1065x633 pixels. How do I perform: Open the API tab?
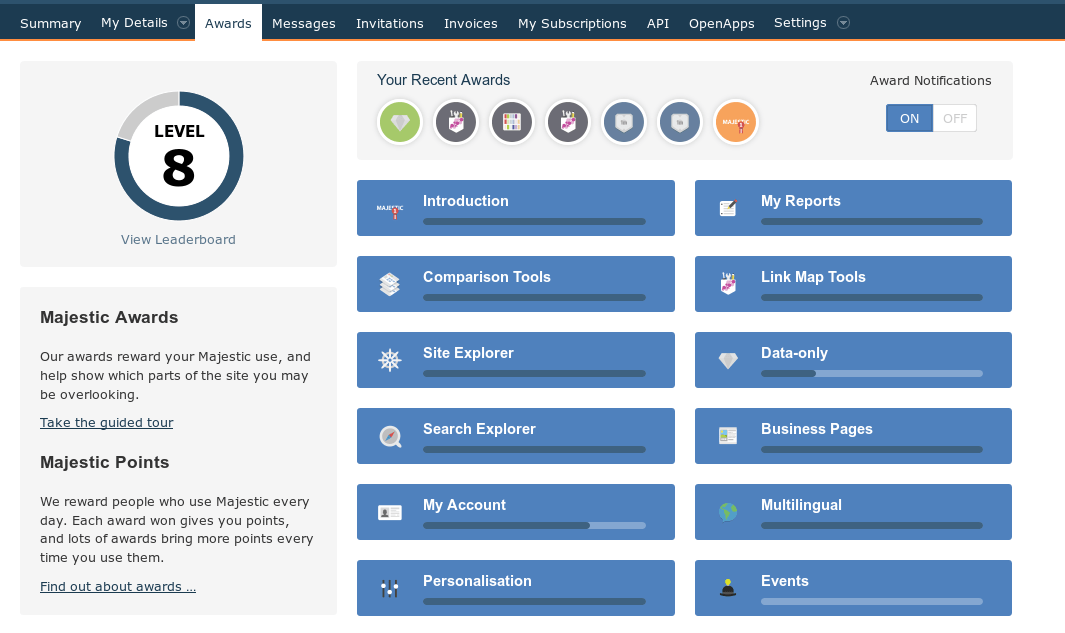click(x=657, y=23)
